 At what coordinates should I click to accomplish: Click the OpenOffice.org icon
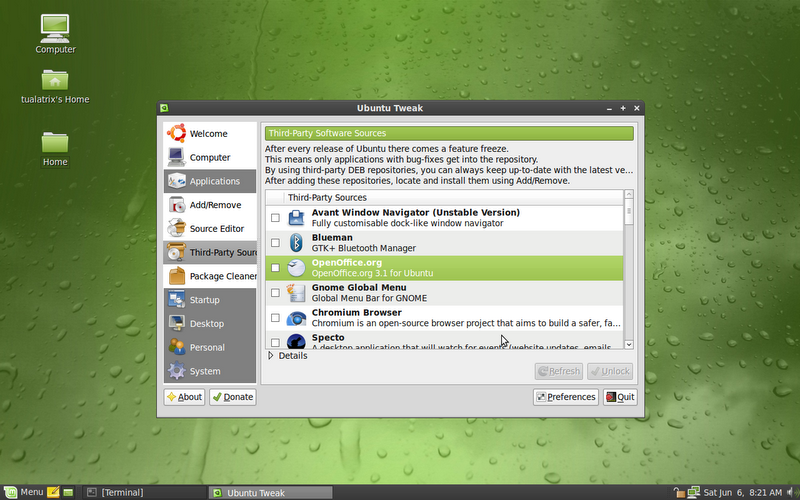(x=296, y=268)
